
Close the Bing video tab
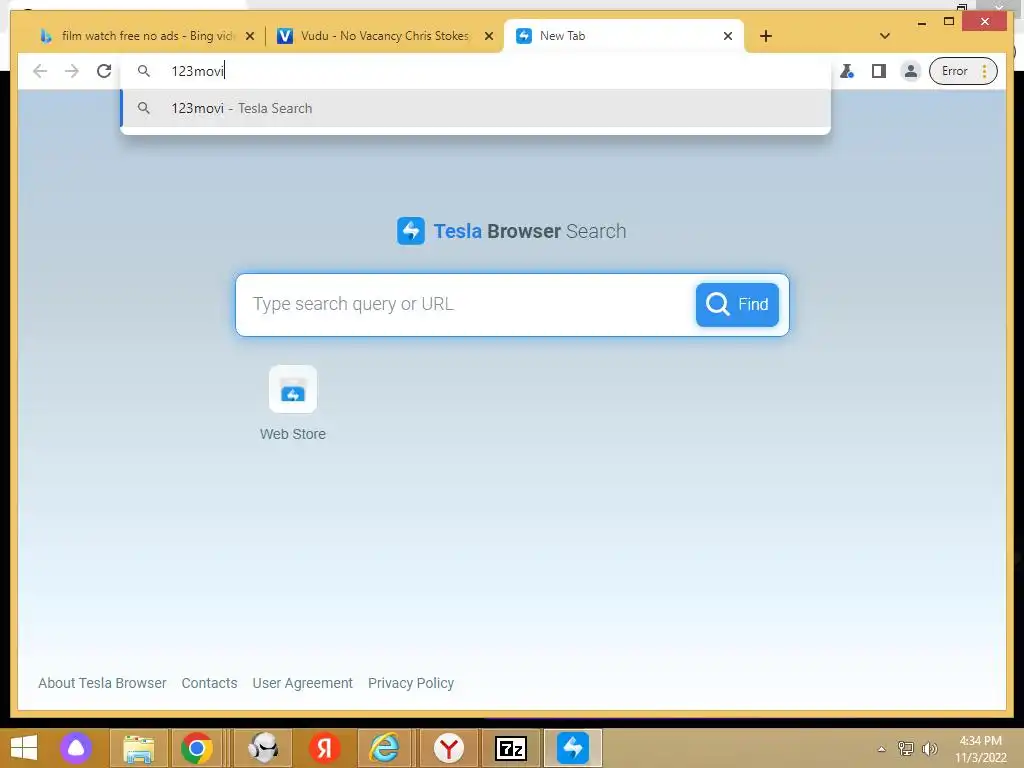pos(249,37)
